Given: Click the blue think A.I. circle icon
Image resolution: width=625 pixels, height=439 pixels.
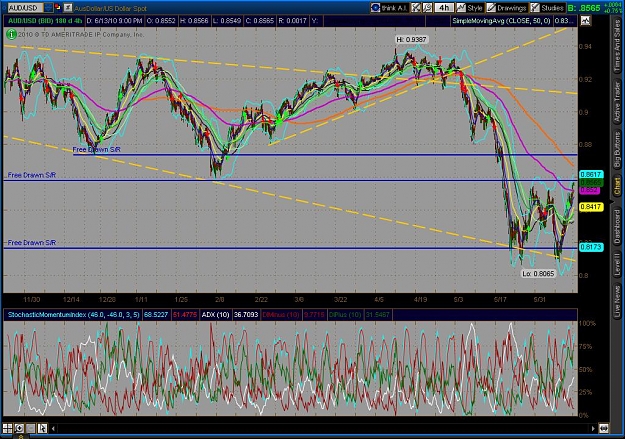Looking at the screenshot, I should (x=375, y=8).
